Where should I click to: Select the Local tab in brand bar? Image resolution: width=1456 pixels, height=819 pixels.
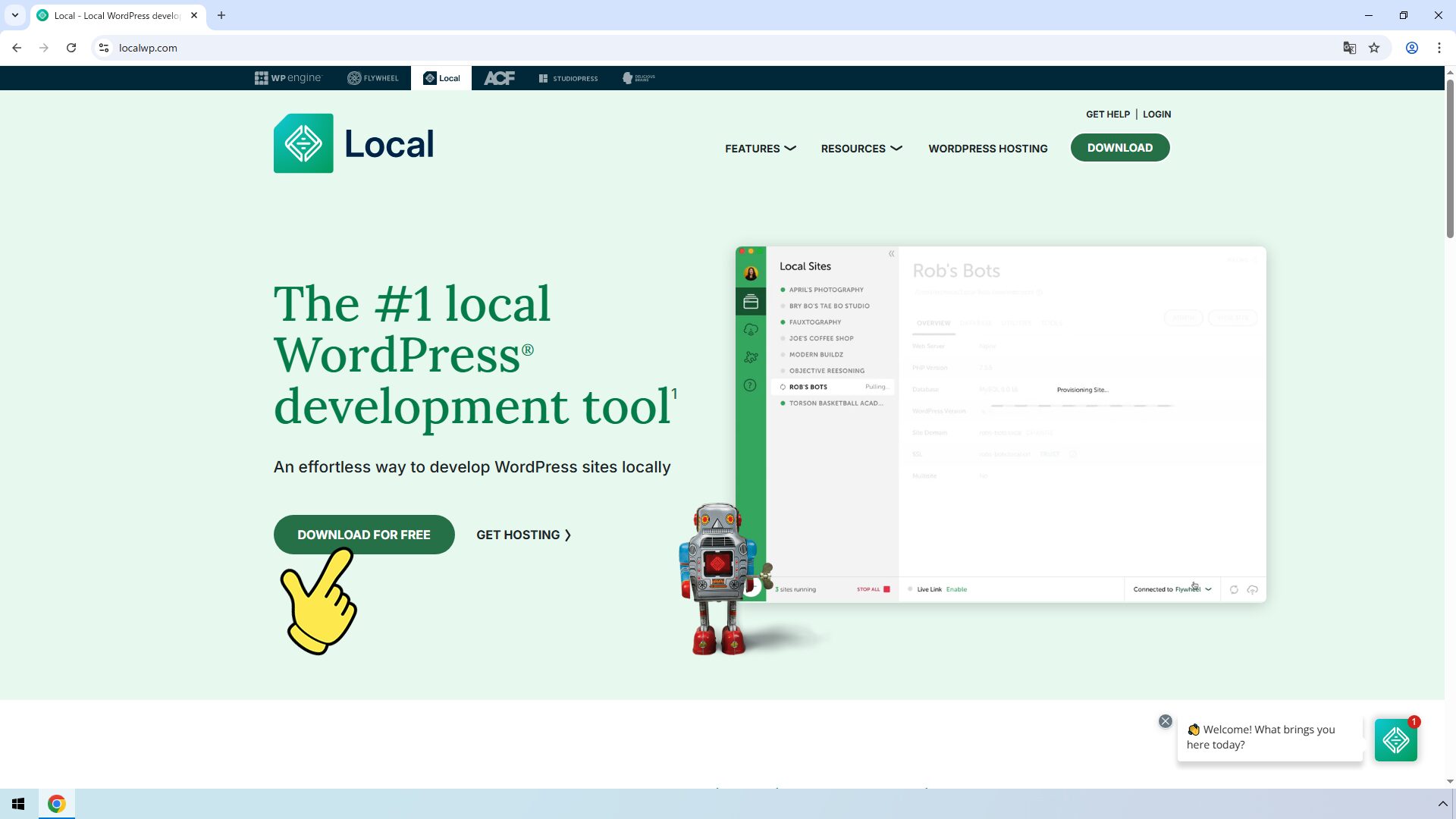[x=441, y=78]
